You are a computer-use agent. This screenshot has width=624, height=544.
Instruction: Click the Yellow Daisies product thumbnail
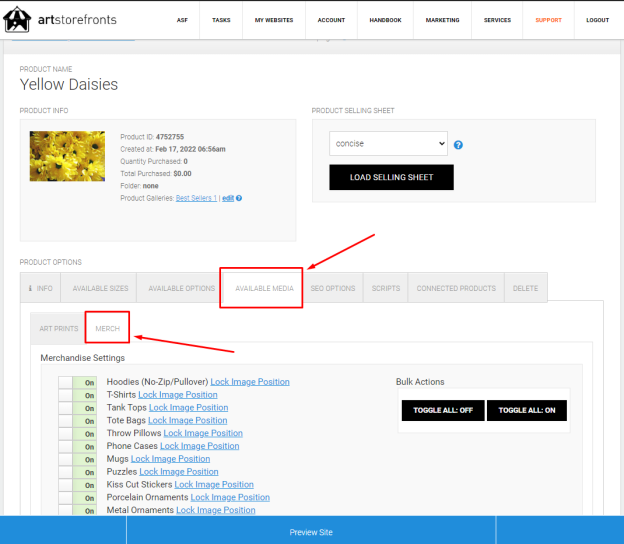tap(67, 156)
